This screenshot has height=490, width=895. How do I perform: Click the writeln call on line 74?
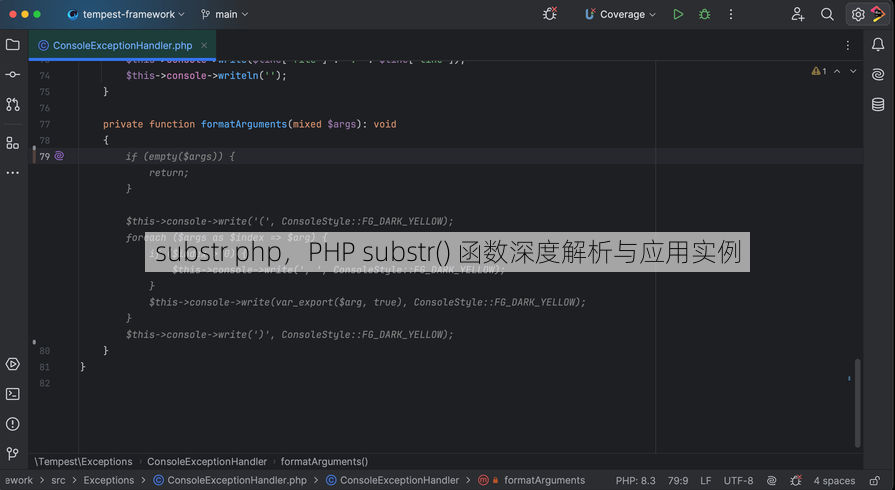tap(238, 75)
